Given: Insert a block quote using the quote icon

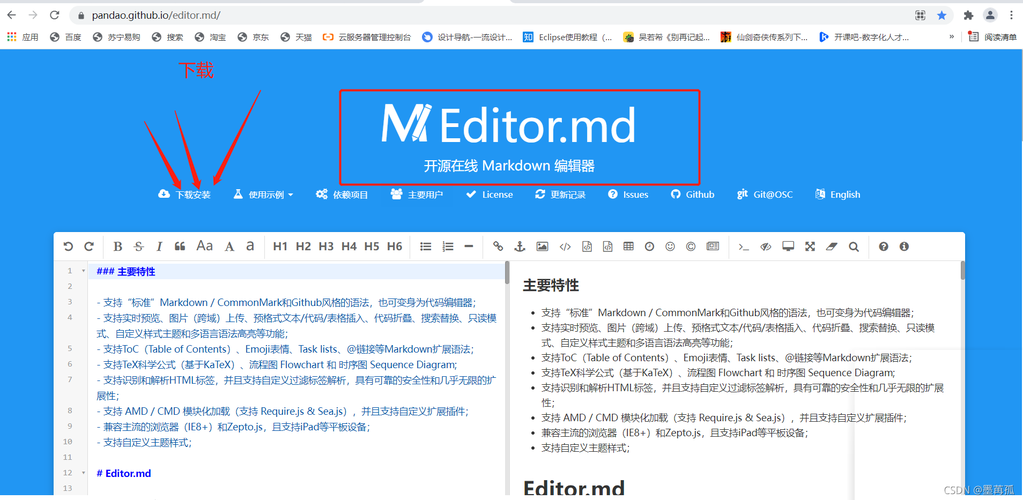Looking at the screenshot, I should 180,247.
